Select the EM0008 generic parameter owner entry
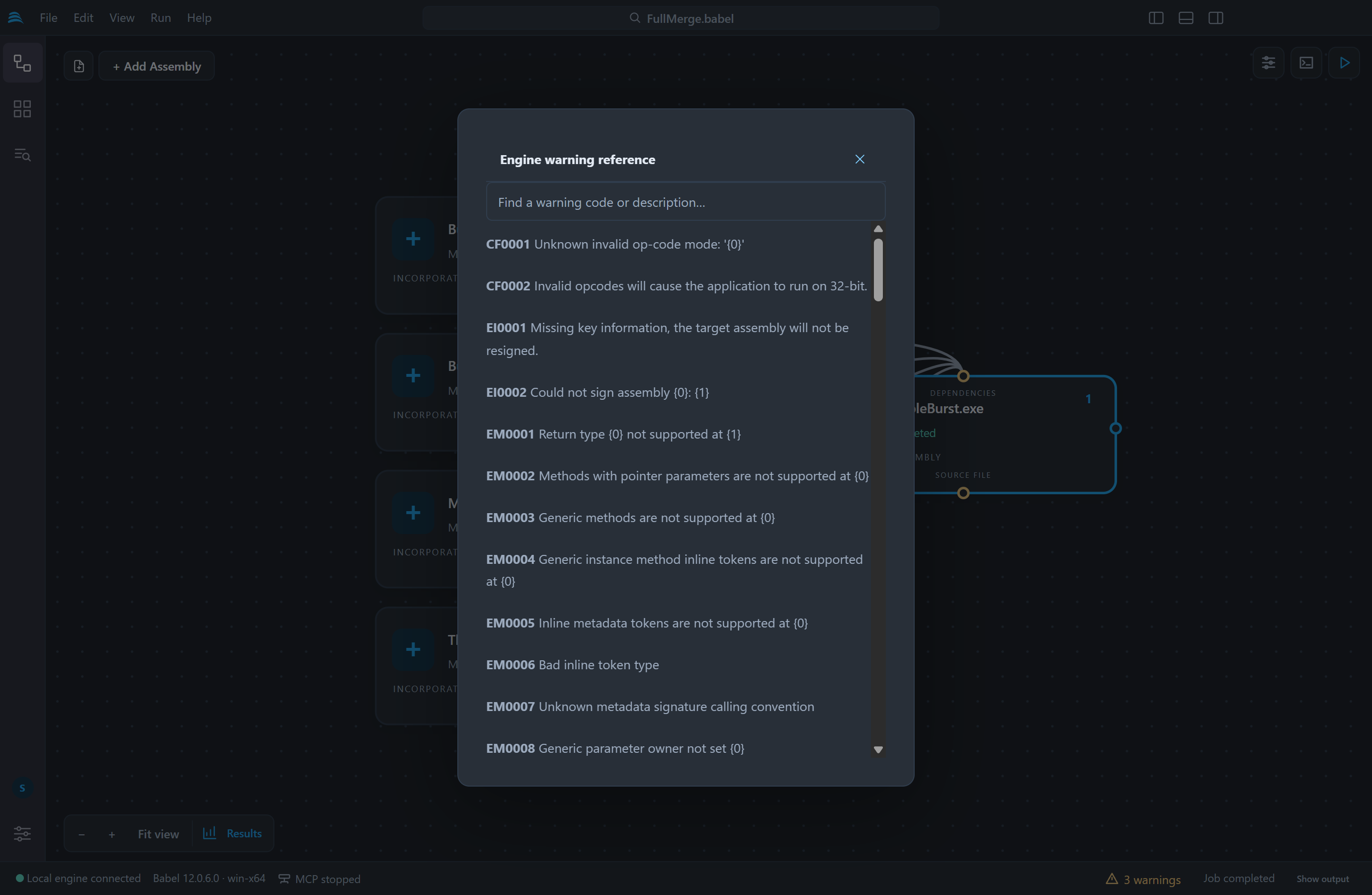1372x895 pixels. click(615, 748)
